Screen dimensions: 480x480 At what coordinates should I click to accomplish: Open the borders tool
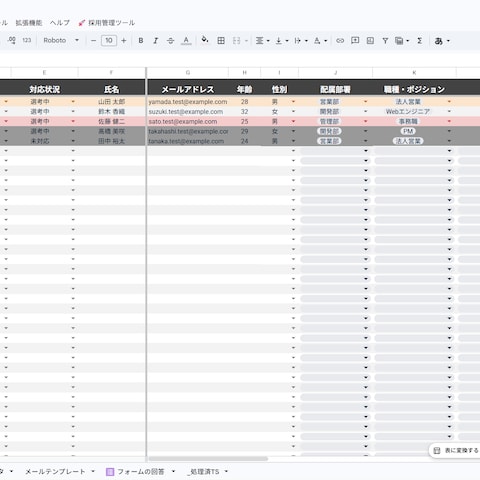point(221,41)
